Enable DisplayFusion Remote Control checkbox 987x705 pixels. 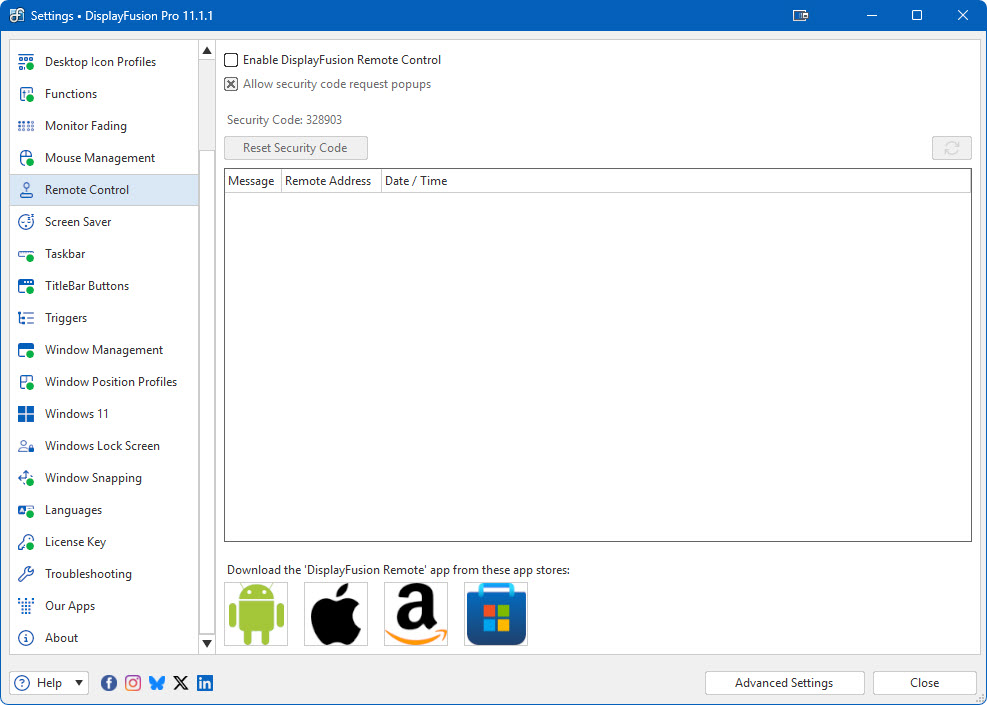click(x=231, y=60)
